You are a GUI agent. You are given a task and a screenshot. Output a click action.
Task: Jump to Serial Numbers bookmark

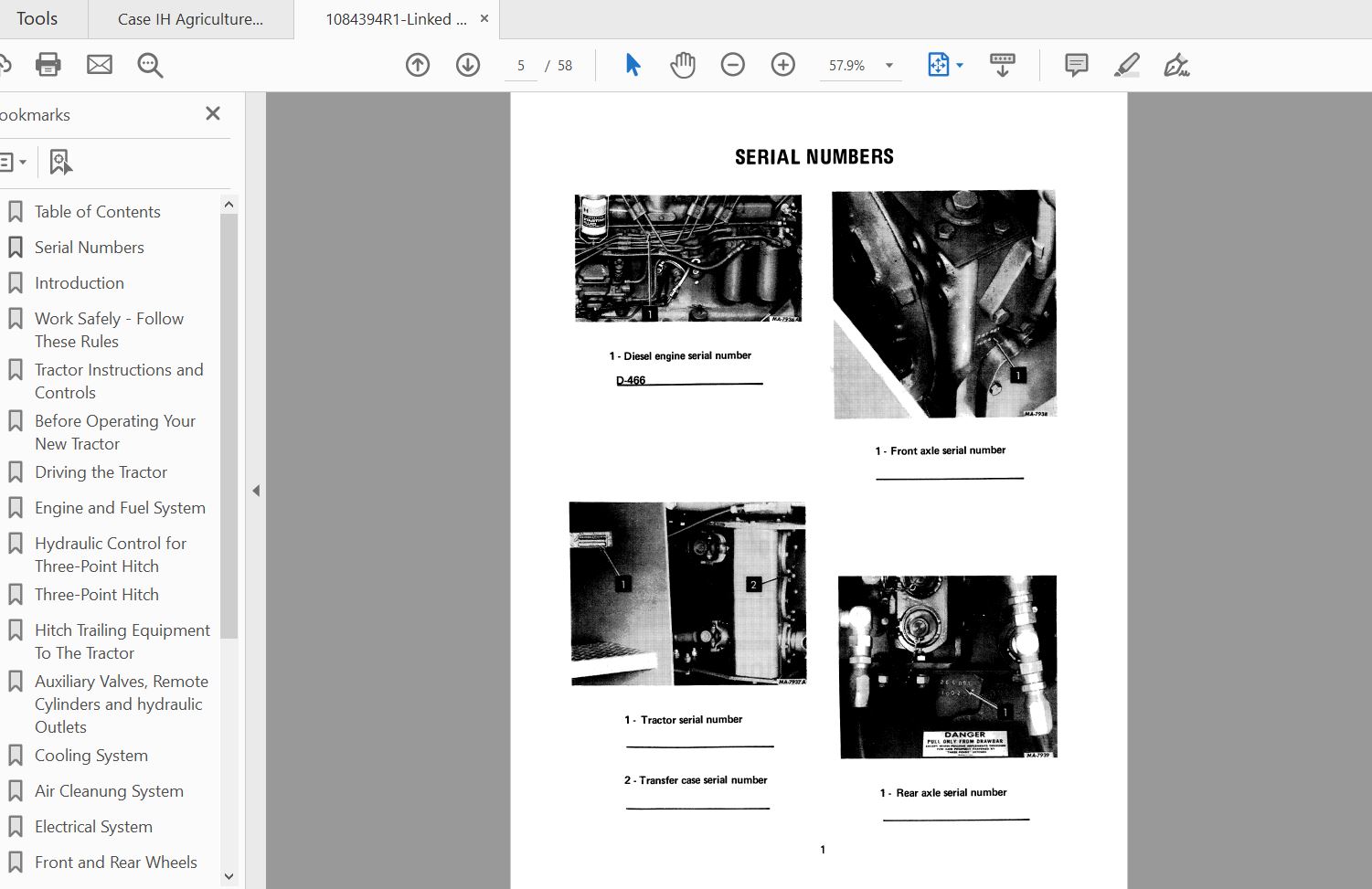pyautogui.click(x=90, y=248)
